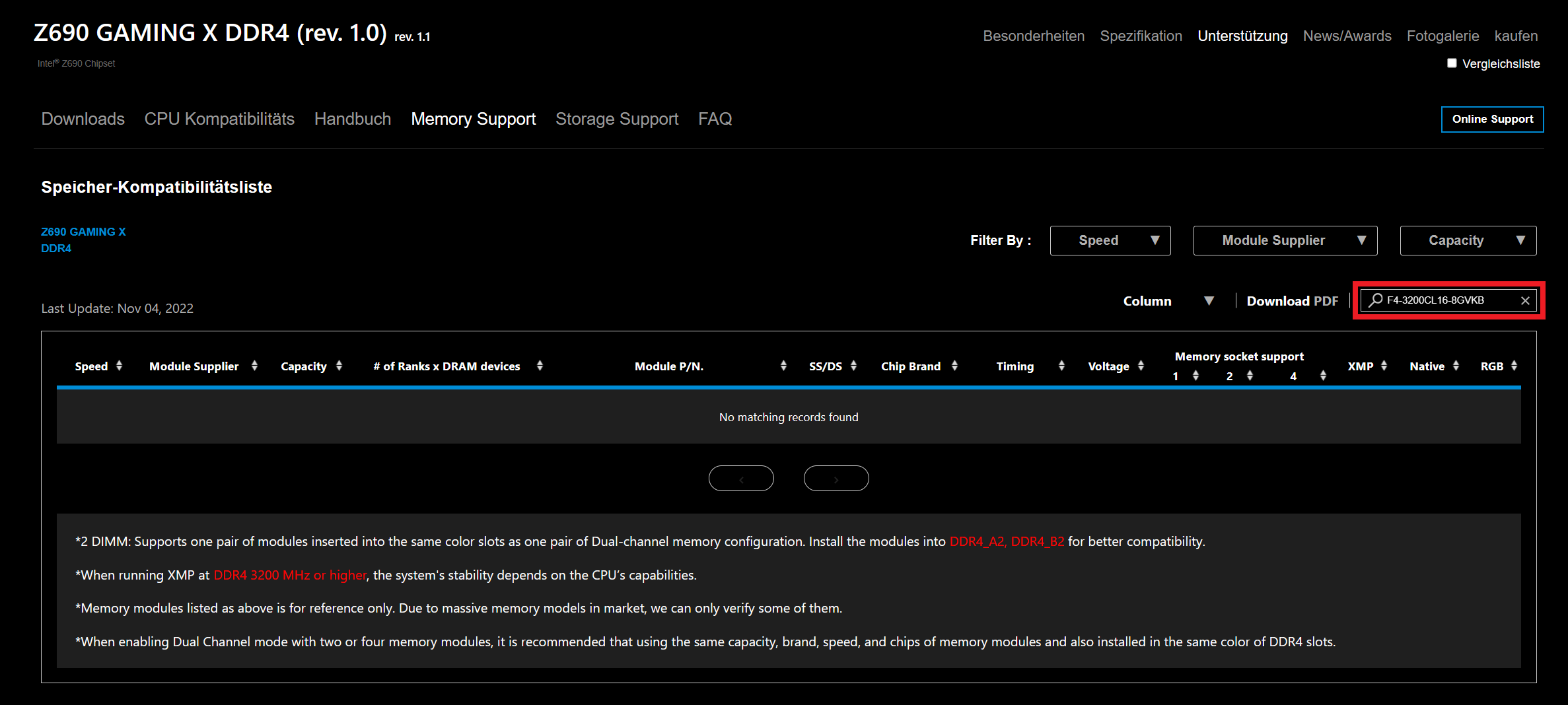Click Download PDF link
This screenshot has width=1568, height=705.
1293,301
